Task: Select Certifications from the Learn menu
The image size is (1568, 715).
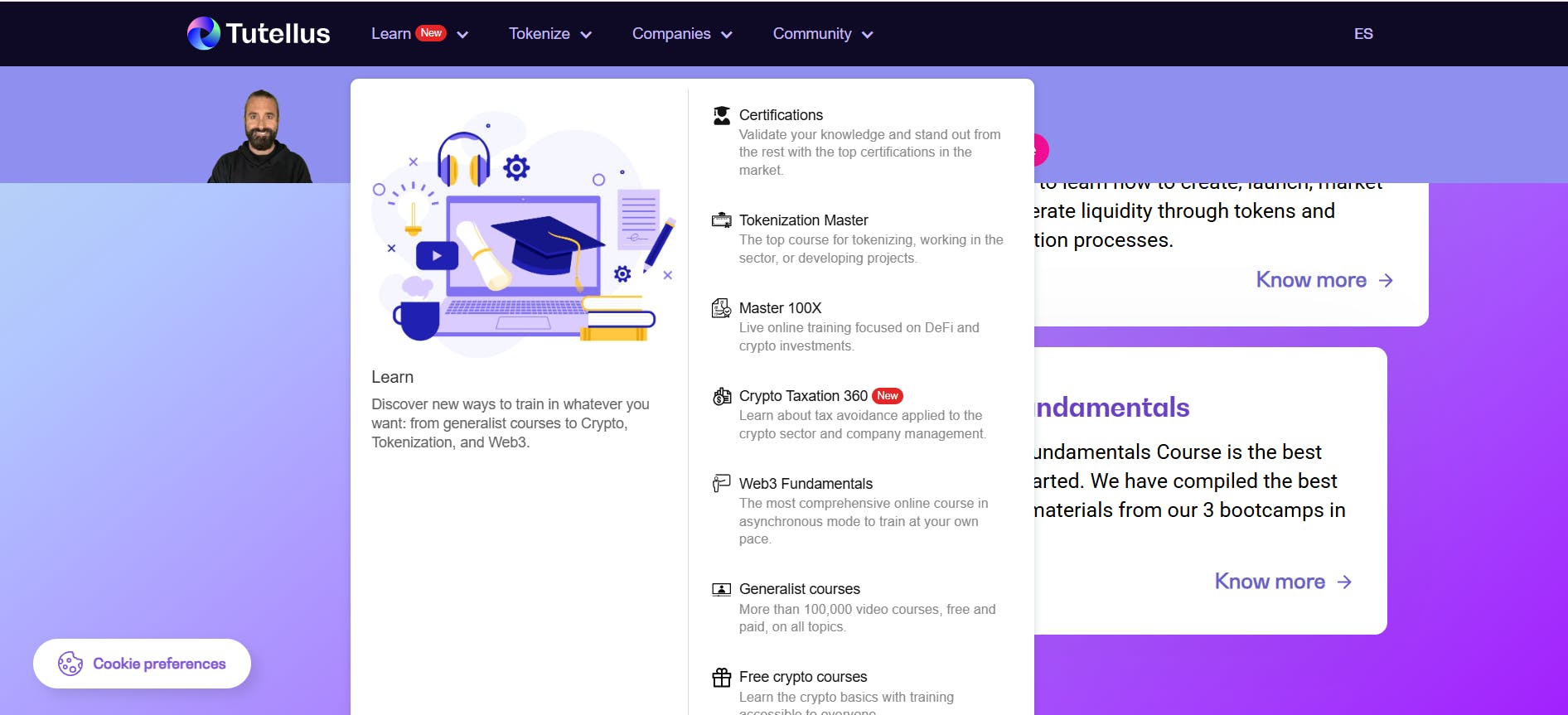Action: tap(781, 115)
